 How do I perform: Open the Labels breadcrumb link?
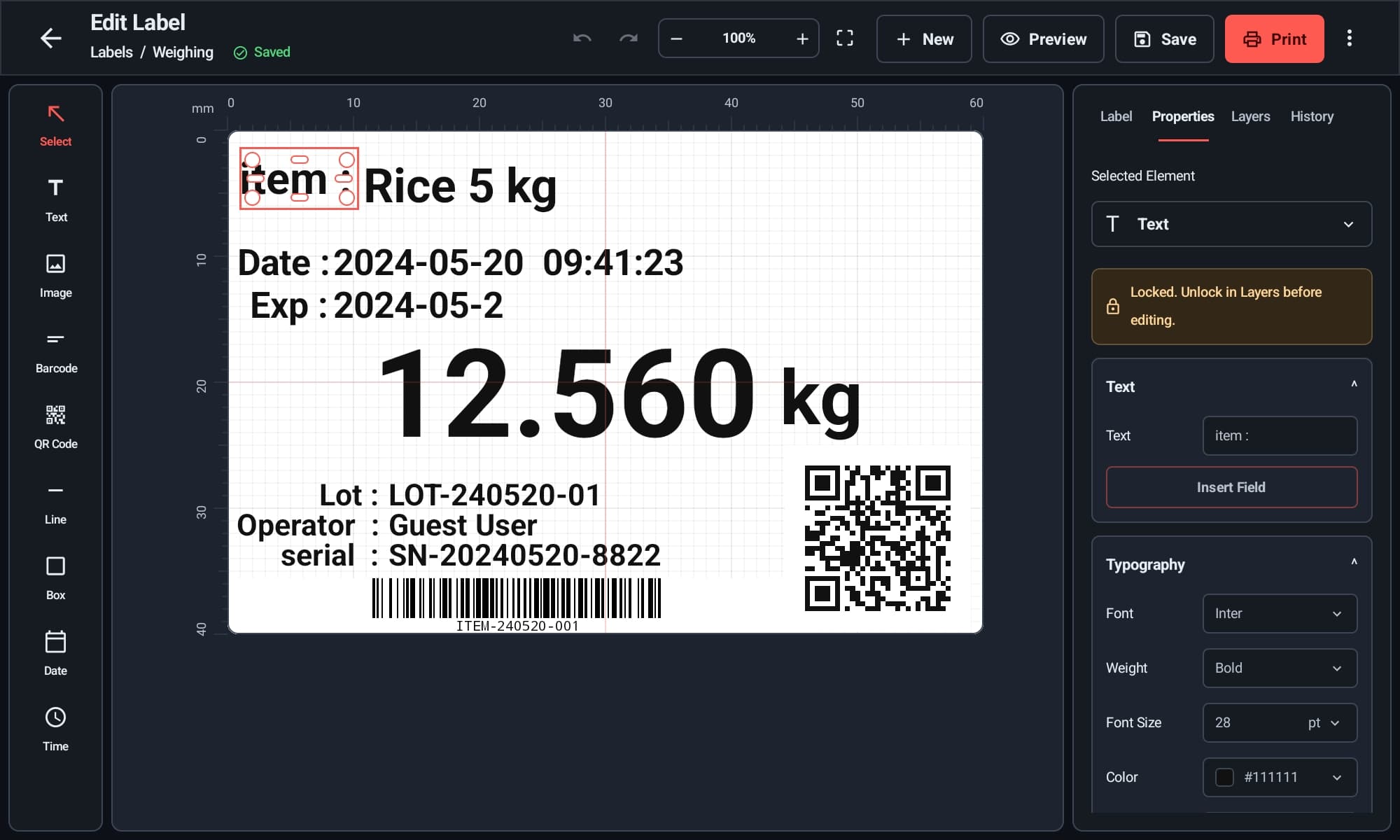click(111, 52)
